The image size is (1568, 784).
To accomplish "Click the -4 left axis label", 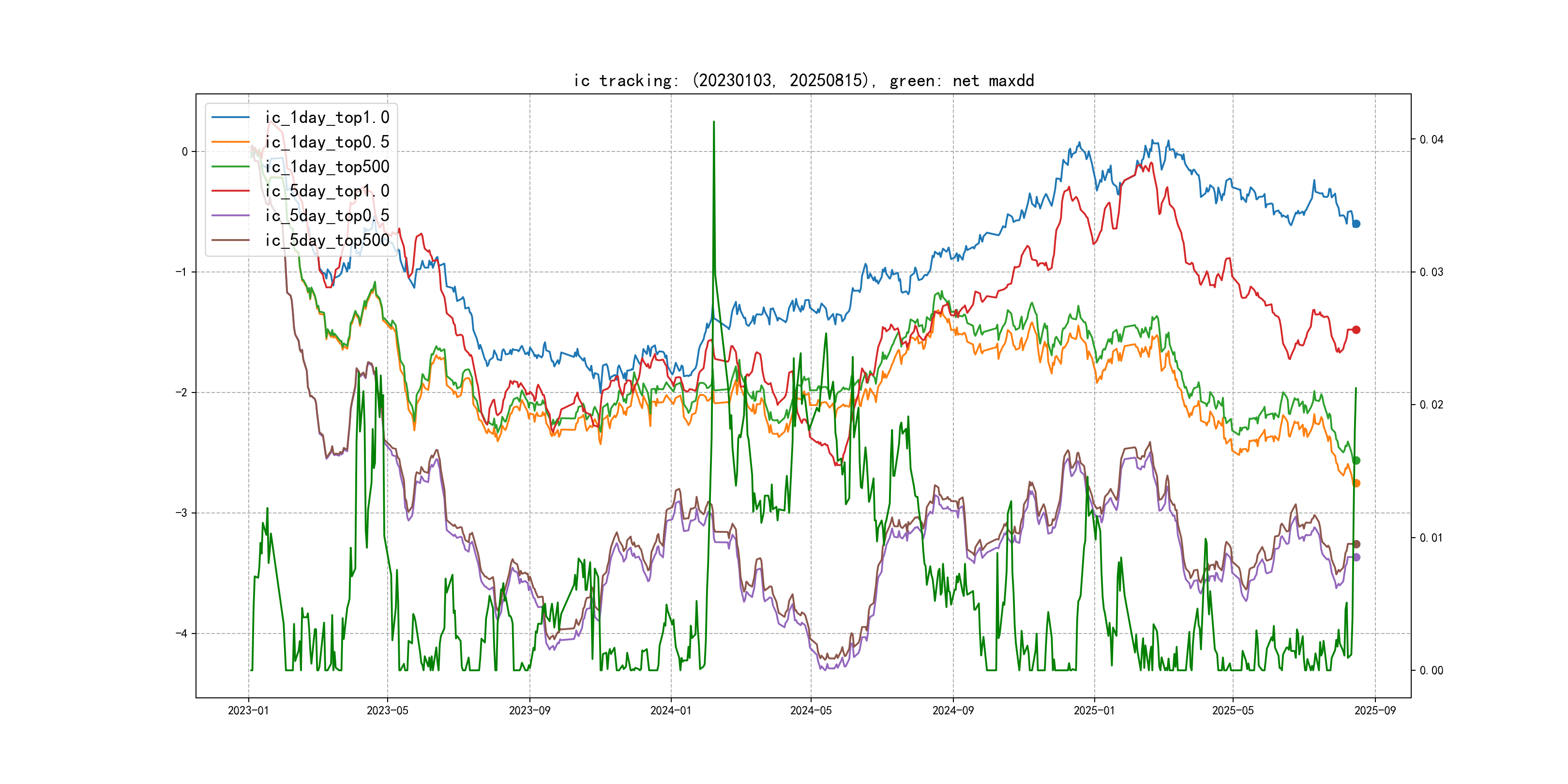I will pyautogui.click(x=181, y=633).
